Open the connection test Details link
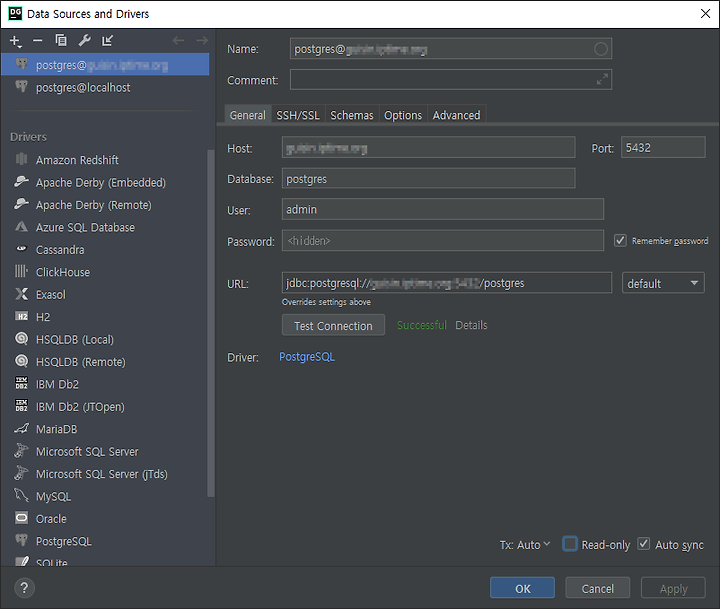 pos(471,325)
